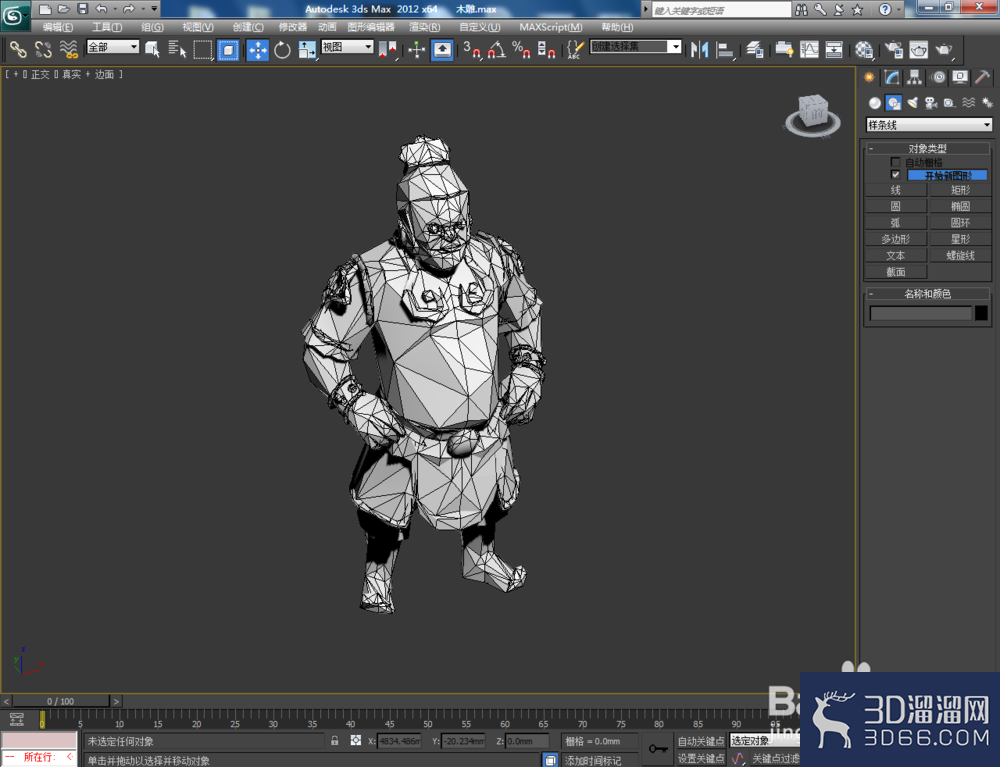Switch to the Hierarchy command panel tab
1000x767 pixels.
tap(915, 78)
